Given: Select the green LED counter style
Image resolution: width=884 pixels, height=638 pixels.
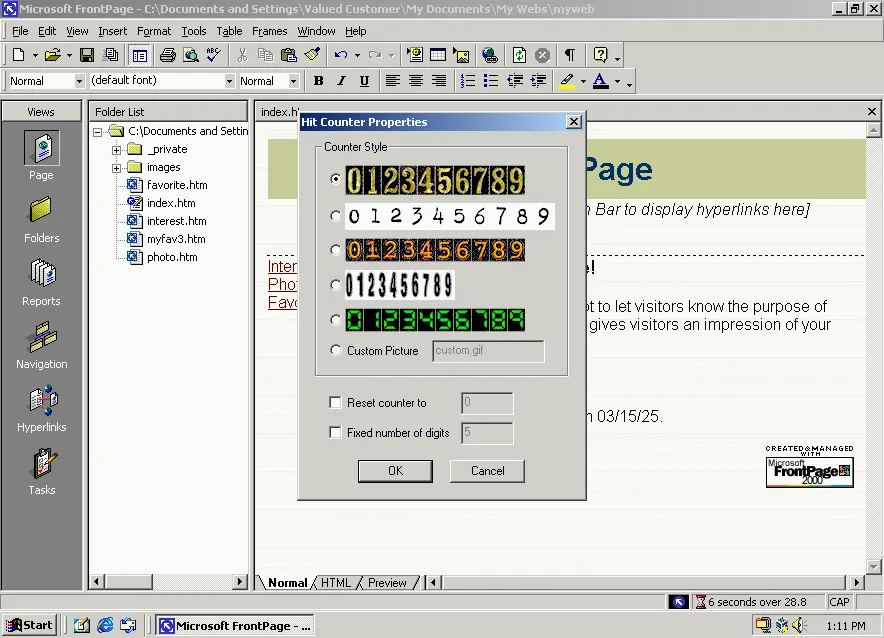Looking at the screenshot, I should pyautogui.click(x=337, y=320).
